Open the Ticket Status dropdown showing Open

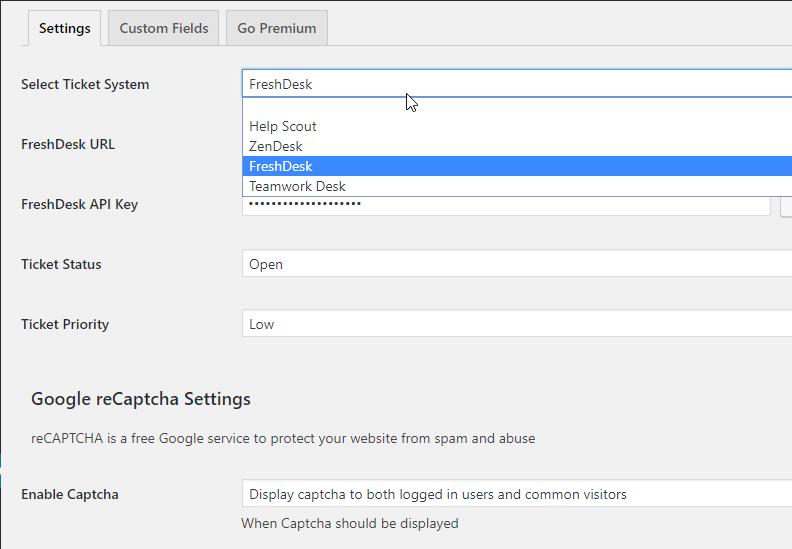click(517, 264)
